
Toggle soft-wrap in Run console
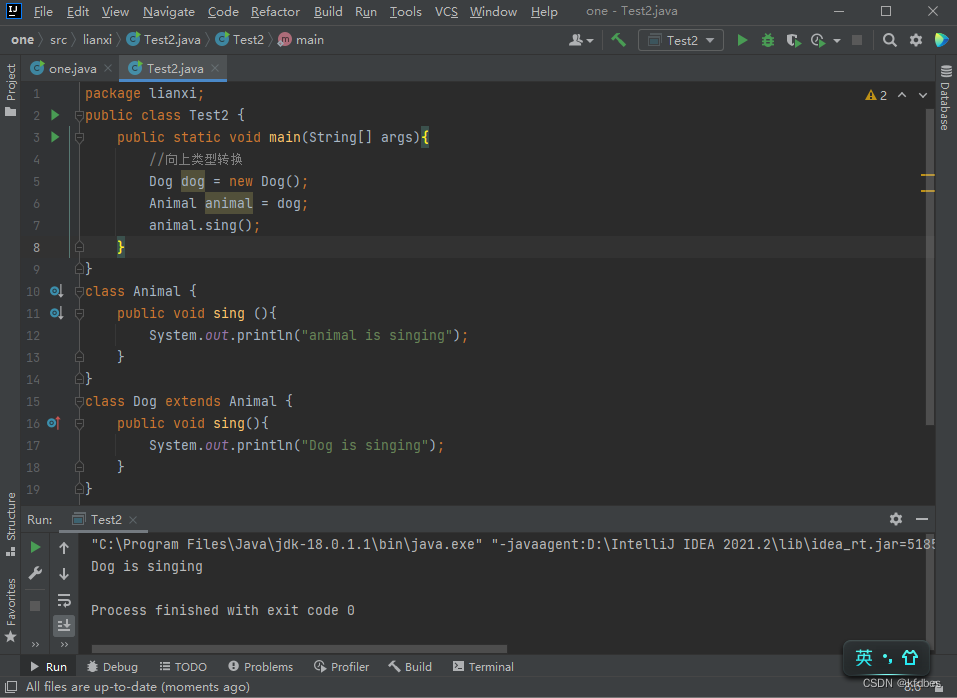(x=64, y=600)
